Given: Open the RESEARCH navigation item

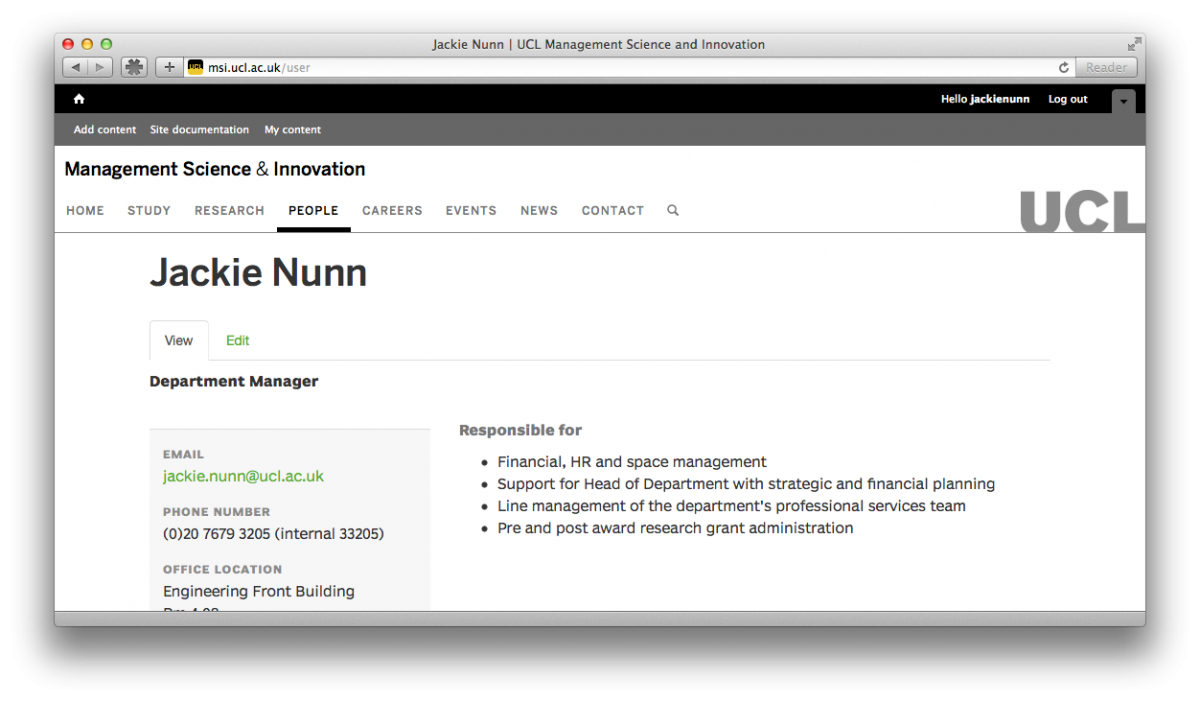Looking at the screenshot, I should pyautogui.click(x=230, y=210).
